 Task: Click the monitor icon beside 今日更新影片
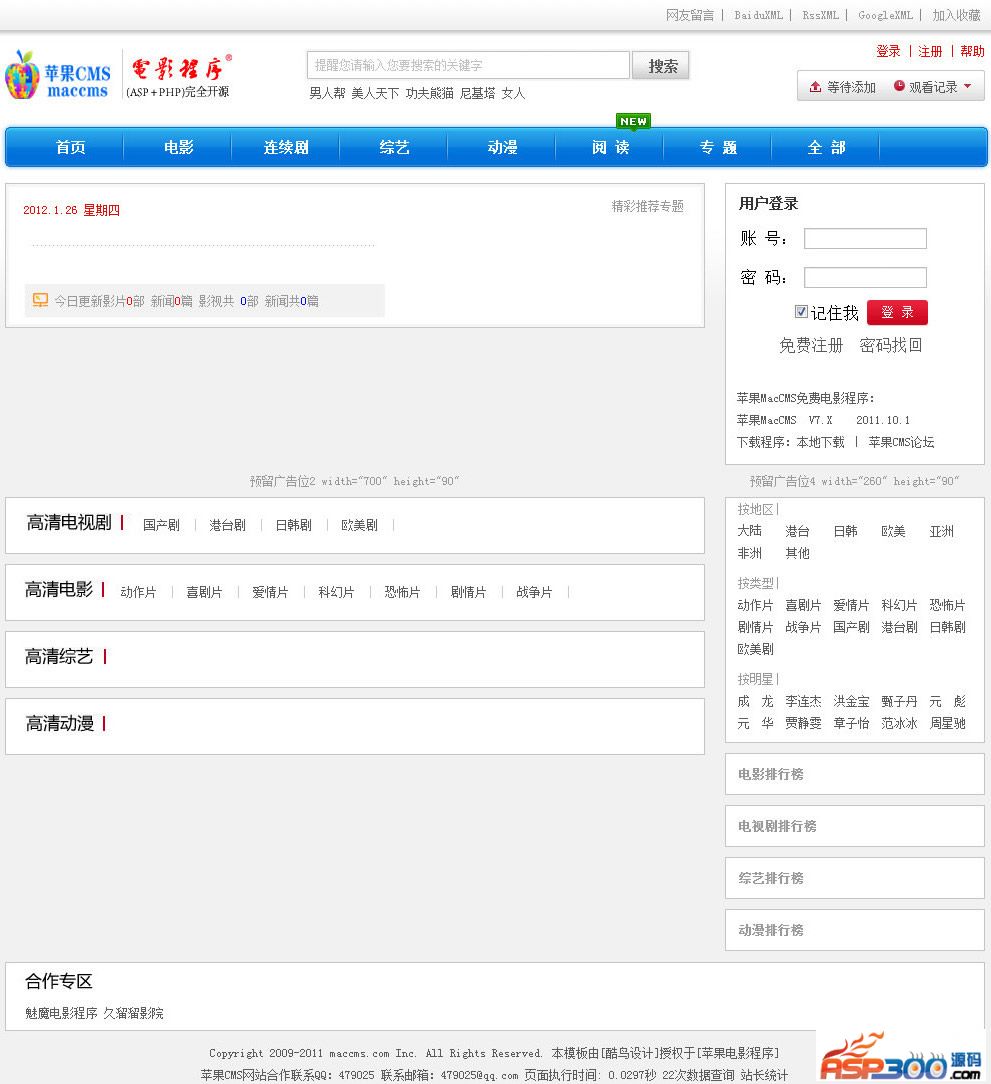coord(40,300)
